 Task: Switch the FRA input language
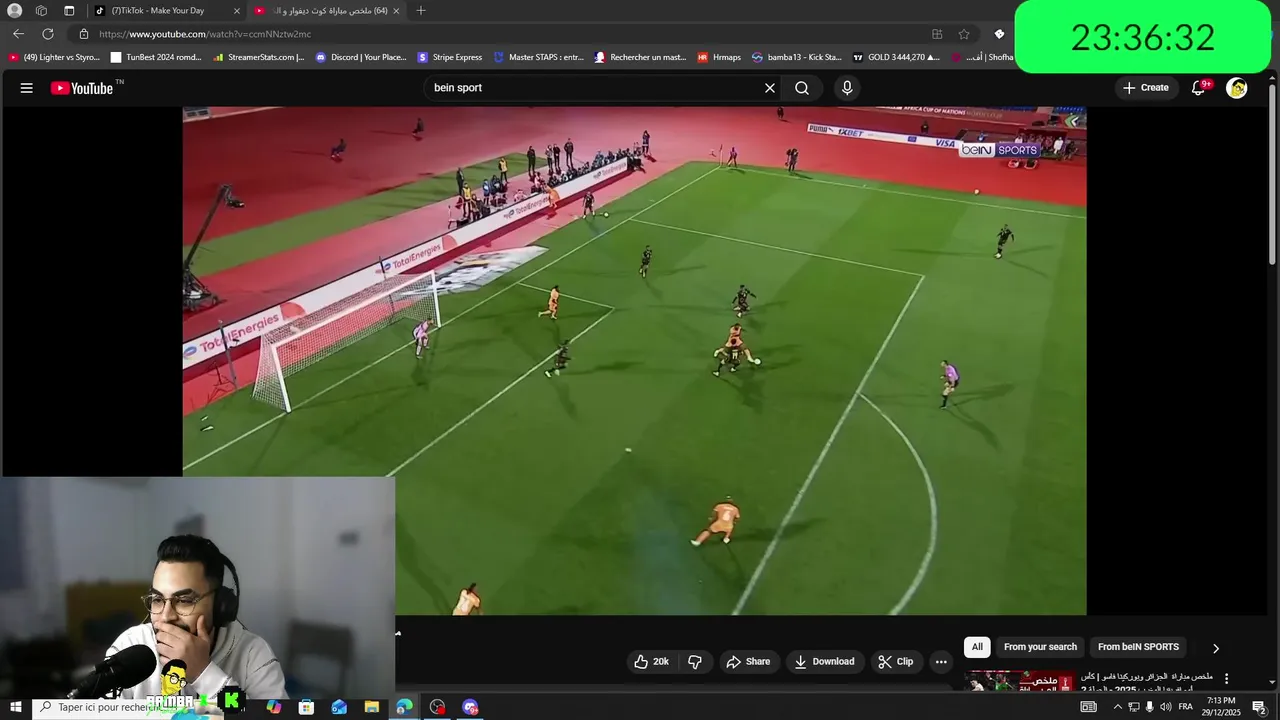[1186, 707]
